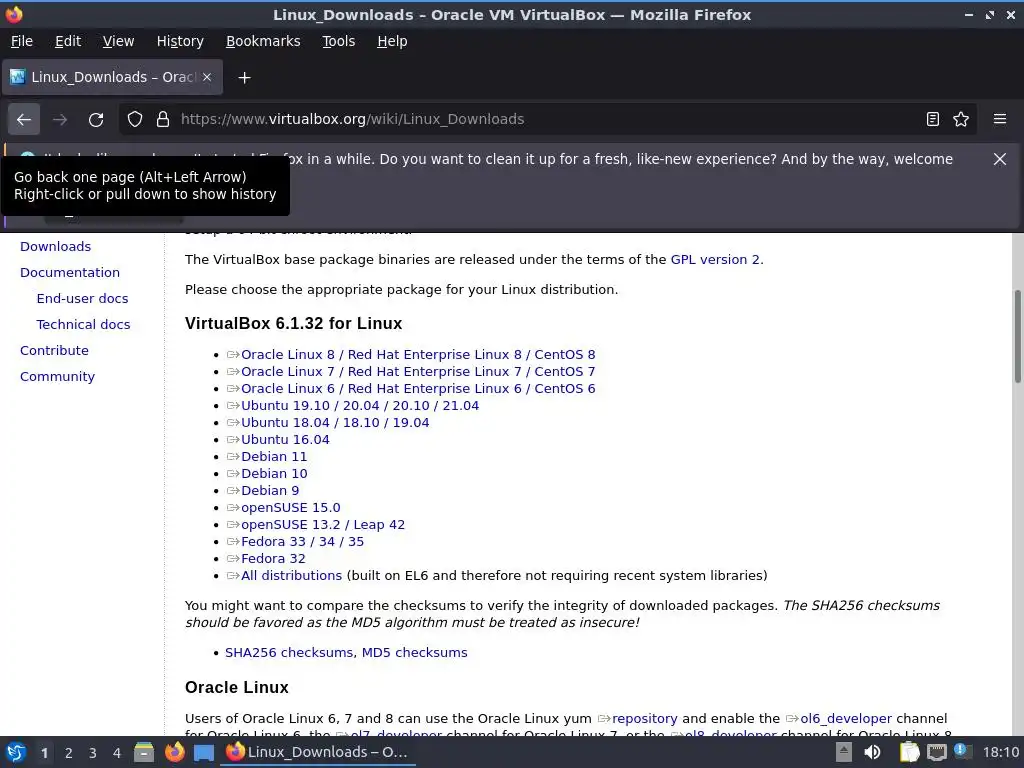
Task: Click the site security padlock icon
Action: pyautogui.click(x=163, y=120)
